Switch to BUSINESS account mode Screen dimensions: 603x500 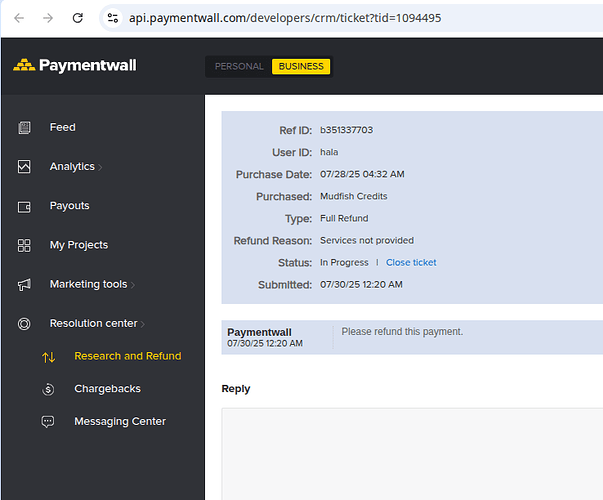[x=301, y=67]
